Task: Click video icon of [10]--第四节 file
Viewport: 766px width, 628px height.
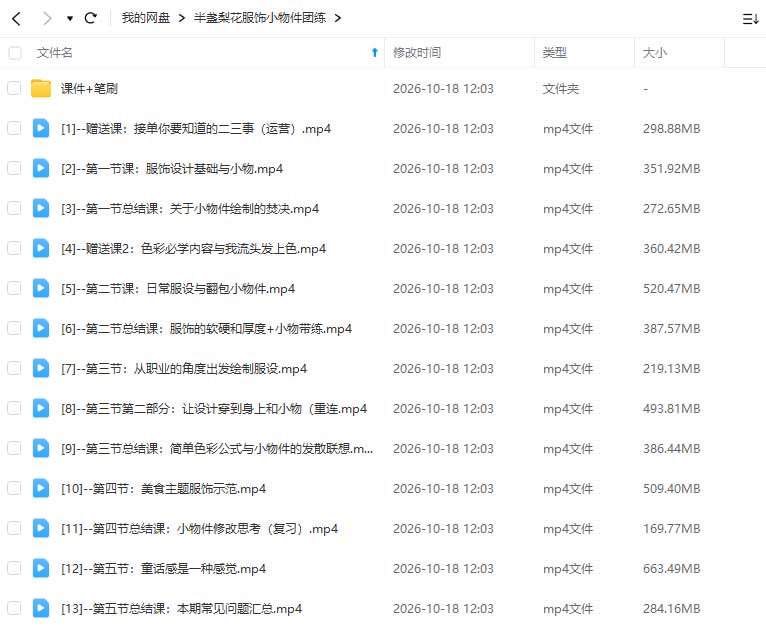Action: [41, 489]
